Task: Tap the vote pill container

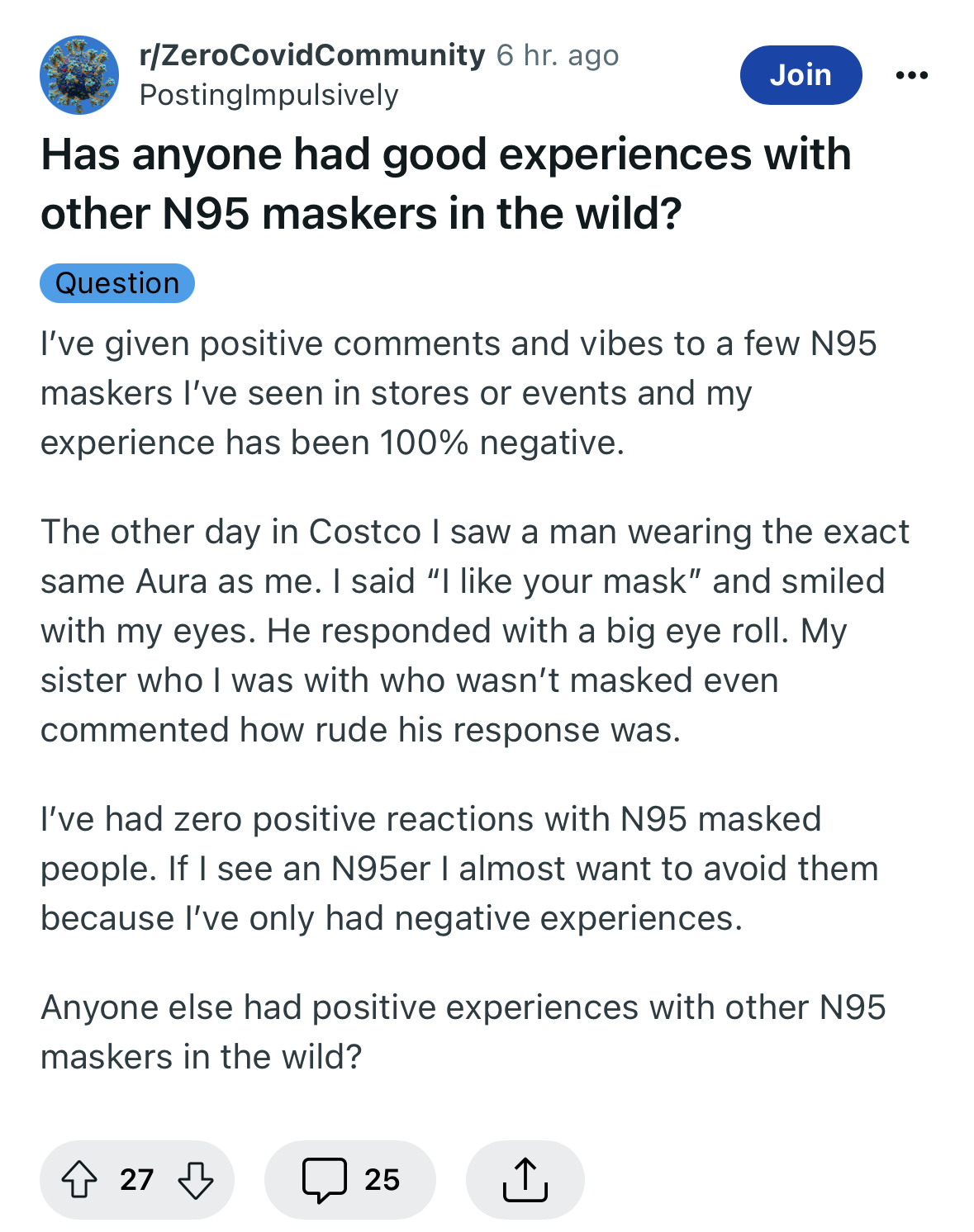Action: pyautogui.click(x=137, y=1180)
